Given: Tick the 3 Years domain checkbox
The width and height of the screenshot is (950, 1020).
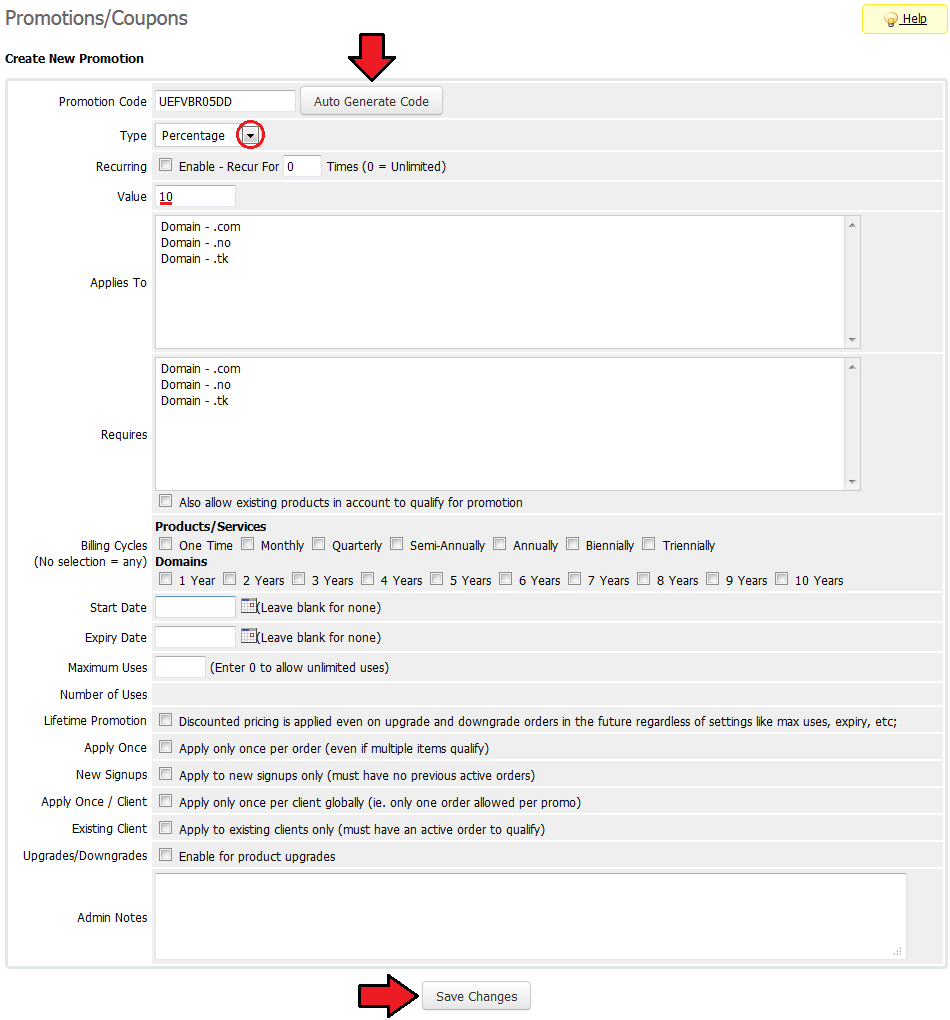Looking at the screenshot, I should (x=299, y=579).
